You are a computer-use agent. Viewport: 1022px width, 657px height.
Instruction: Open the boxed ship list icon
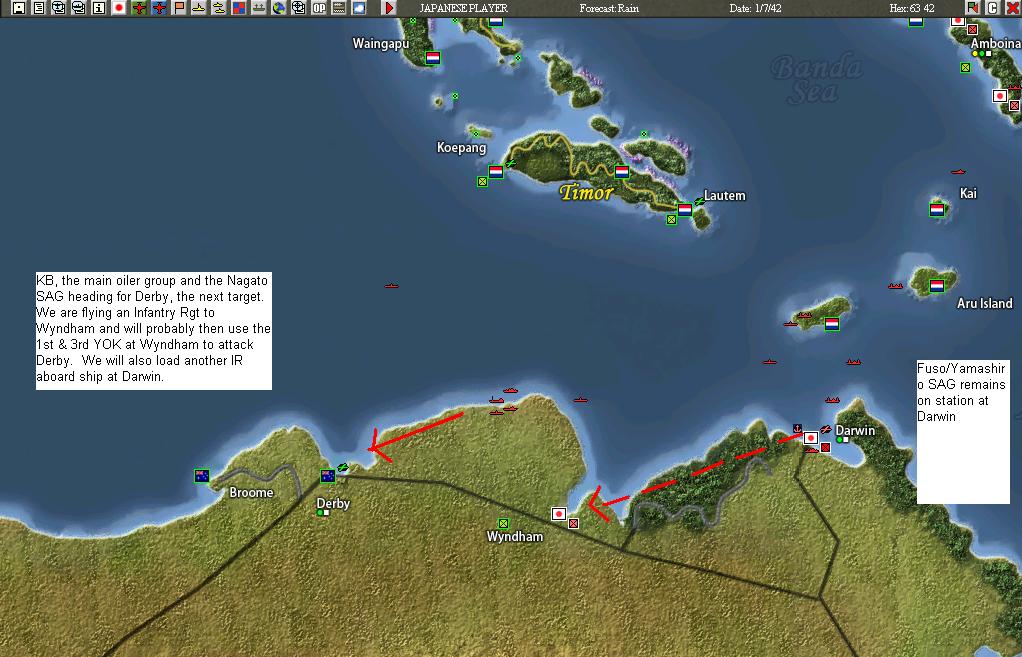pyautogui.click(x=79, y=8)
